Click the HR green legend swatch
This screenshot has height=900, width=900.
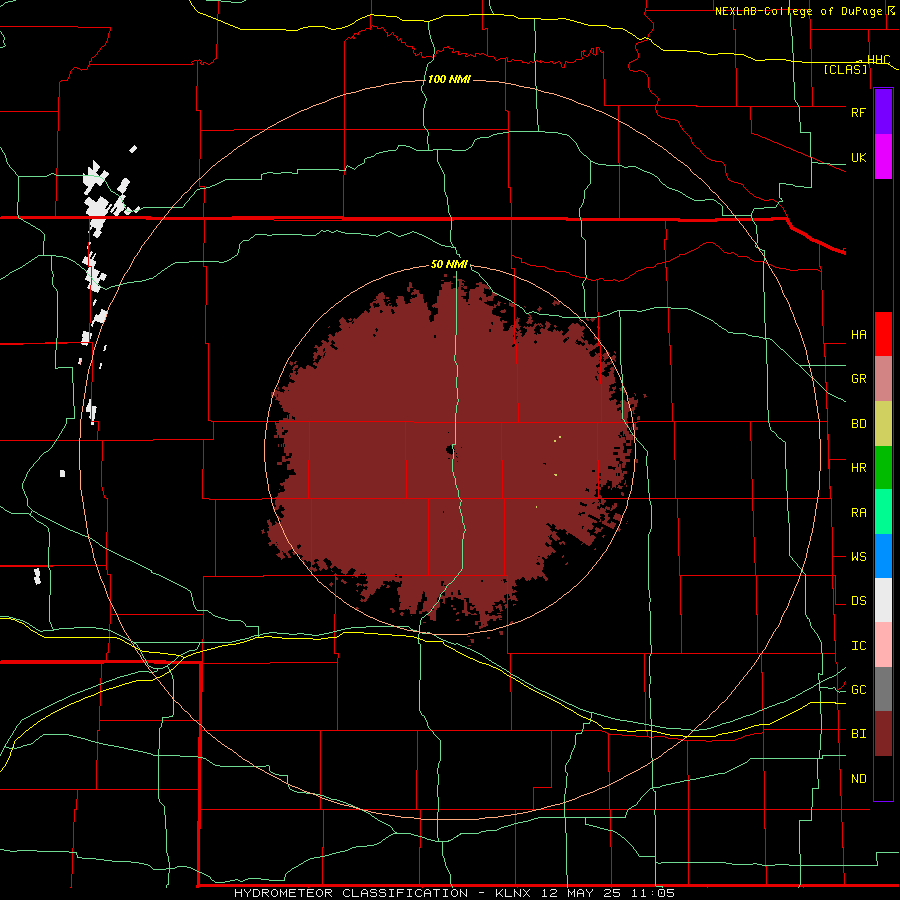[x=883, y=468]
